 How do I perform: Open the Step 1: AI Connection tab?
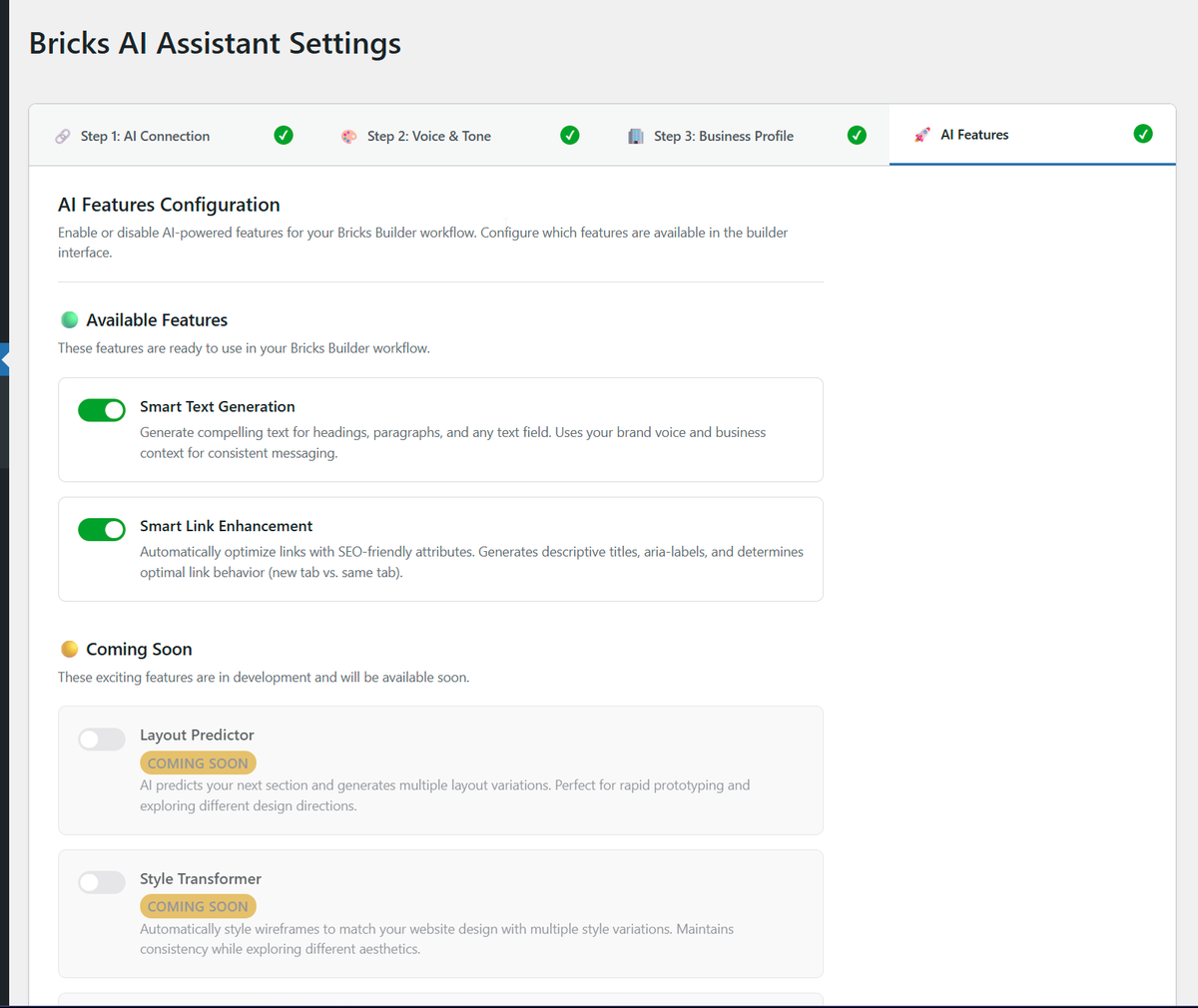pyautogui.click(x=173, y=136)
